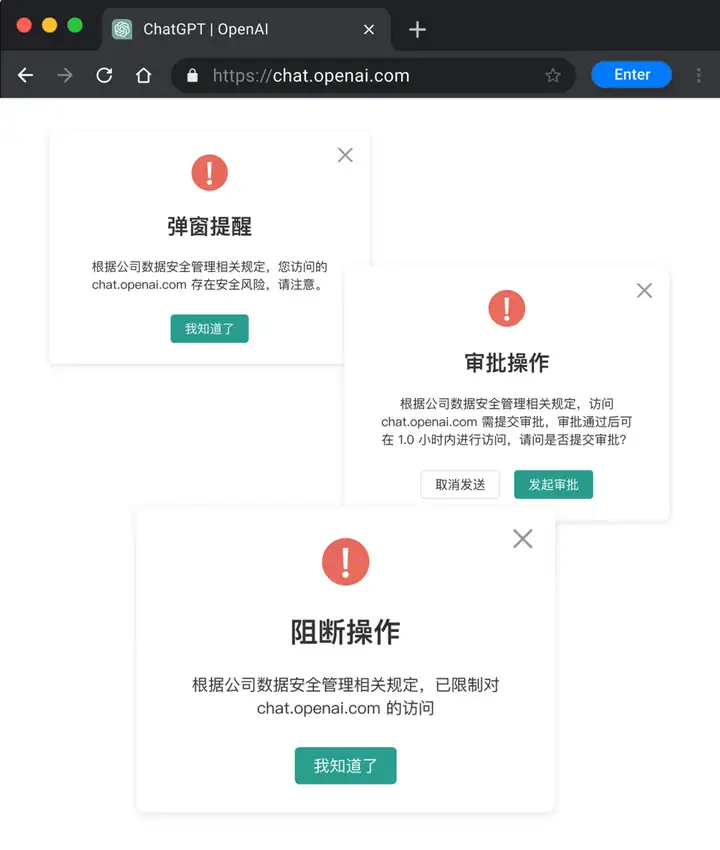Open a new tab with plus icon
This screenshot has height=850, width=720.
coord(417,29)
